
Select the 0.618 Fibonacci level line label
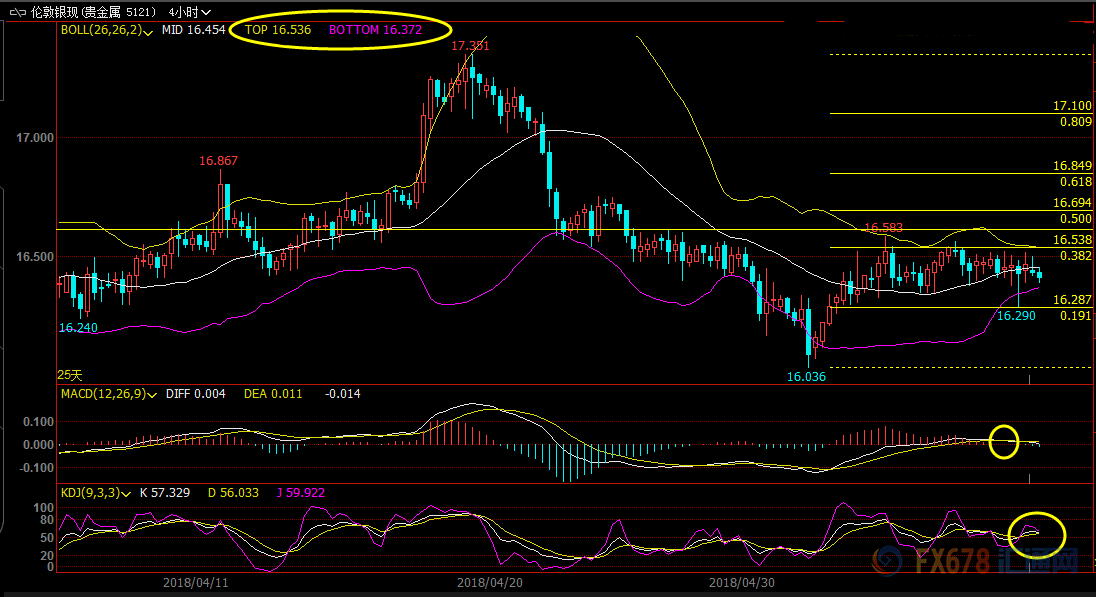tap(1075, 182)
